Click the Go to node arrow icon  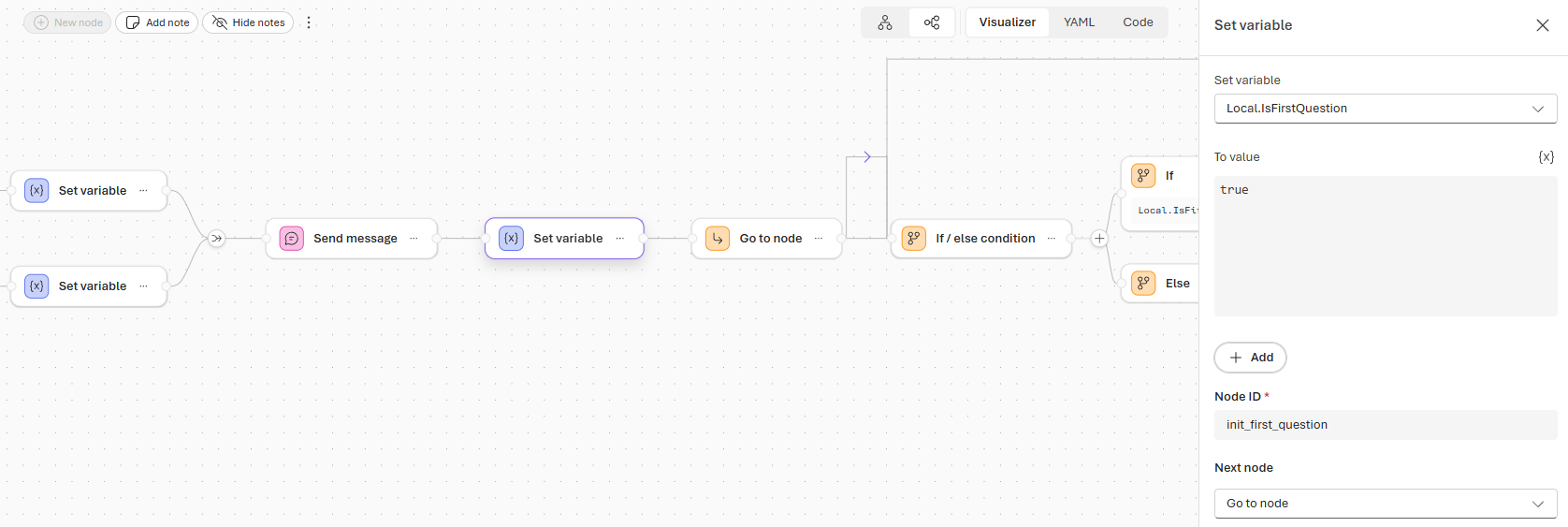pyautogui.click(x=718, y=239)
